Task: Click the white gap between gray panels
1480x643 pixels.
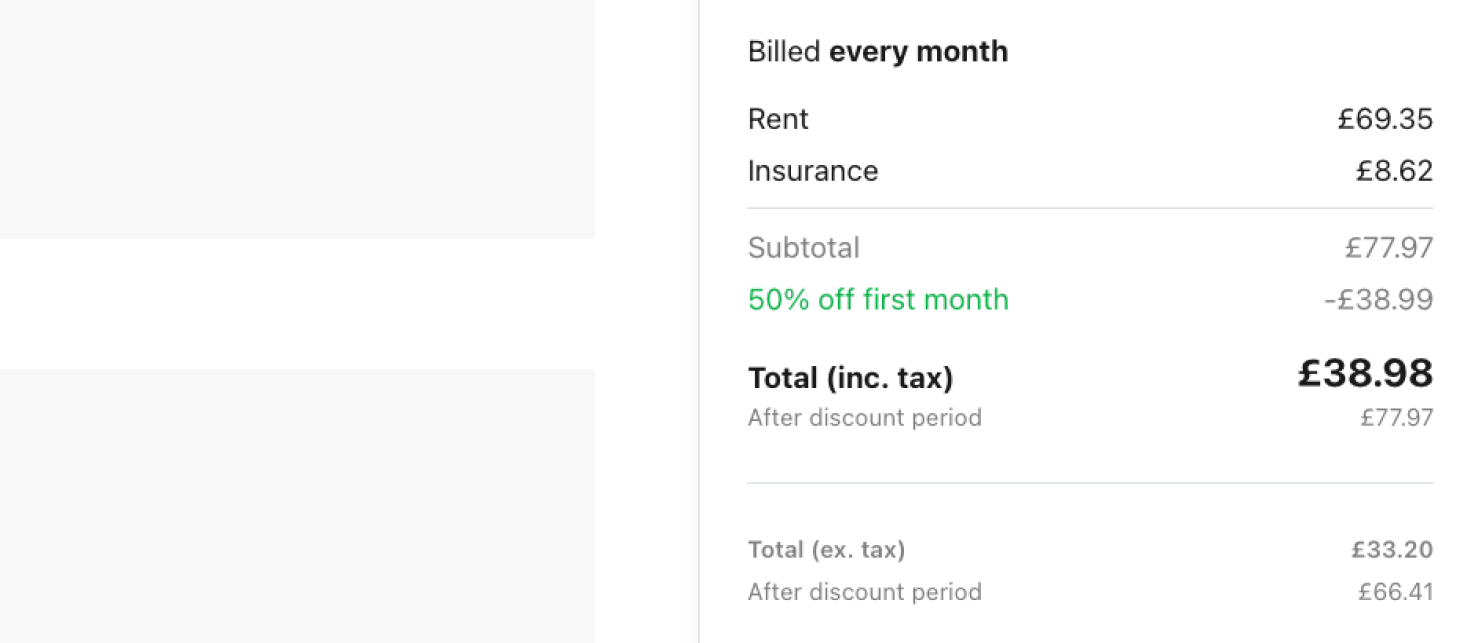Action: (x=297, y=304)
